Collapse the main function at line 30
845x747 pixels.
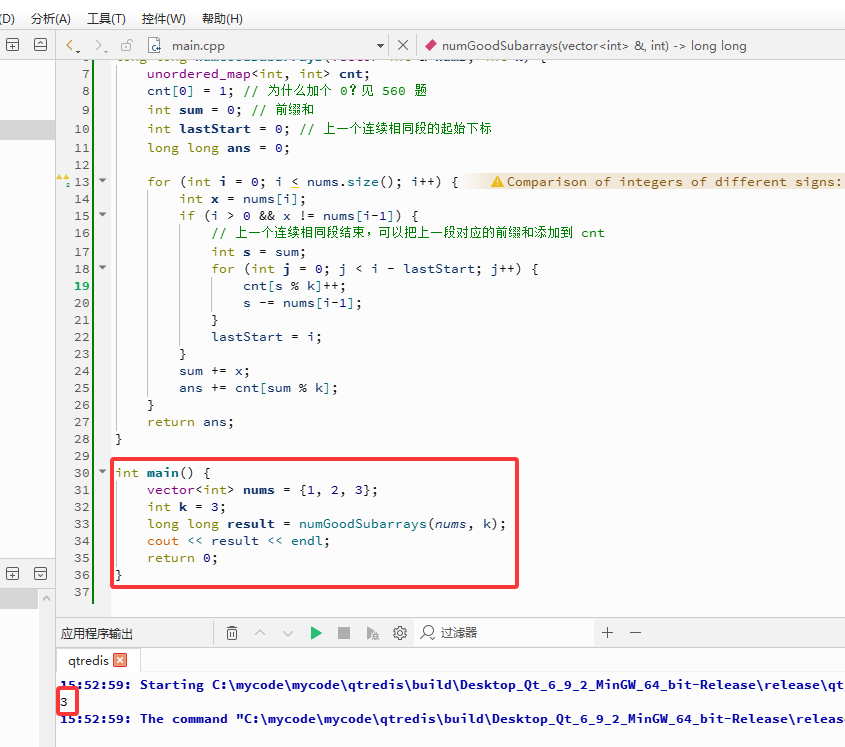pyautogui.click(x=102, y=472)
